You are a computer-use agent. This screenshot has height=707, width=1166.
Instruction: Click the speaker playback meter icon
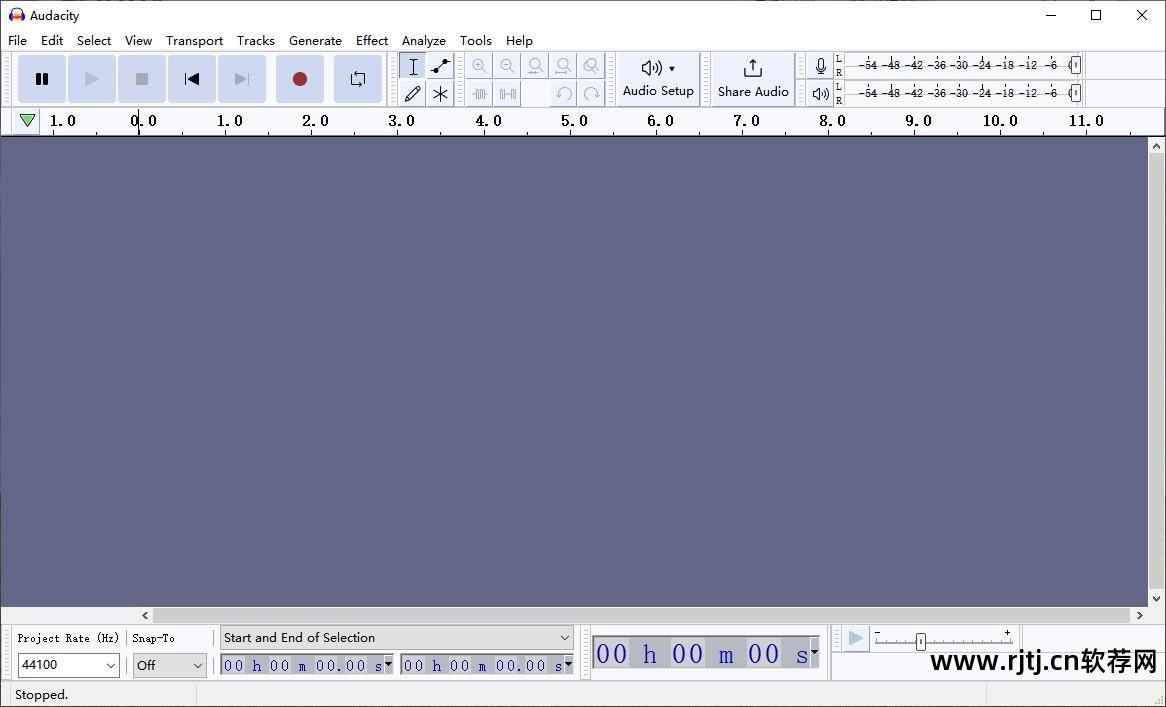(x=820, y=94)
